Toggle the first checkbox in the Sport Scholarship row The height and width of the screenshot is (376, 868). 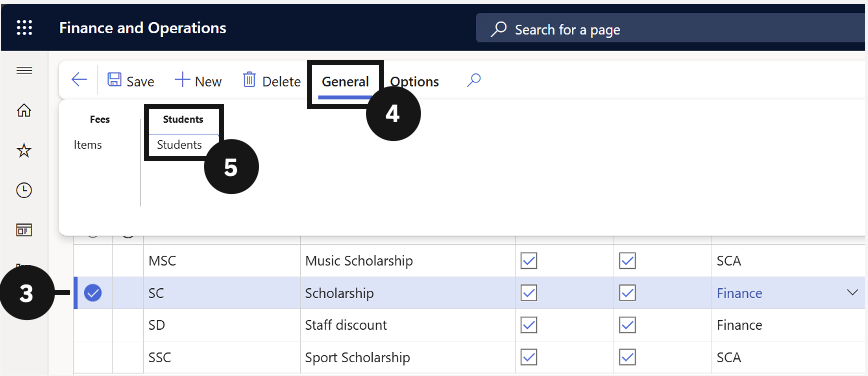pyautogui.click(x=529, y=357)
